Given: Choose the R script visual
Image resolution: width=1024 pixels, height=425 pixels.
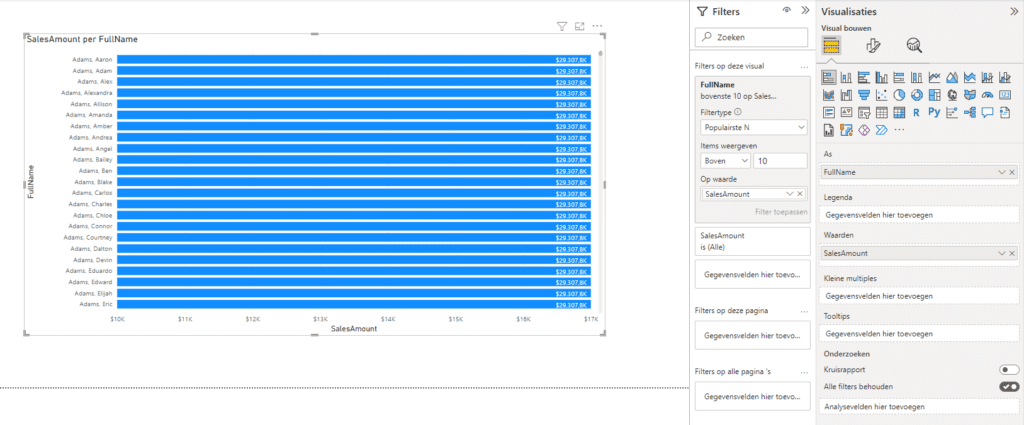Looking at the screenshot, I should pos(917,112).
